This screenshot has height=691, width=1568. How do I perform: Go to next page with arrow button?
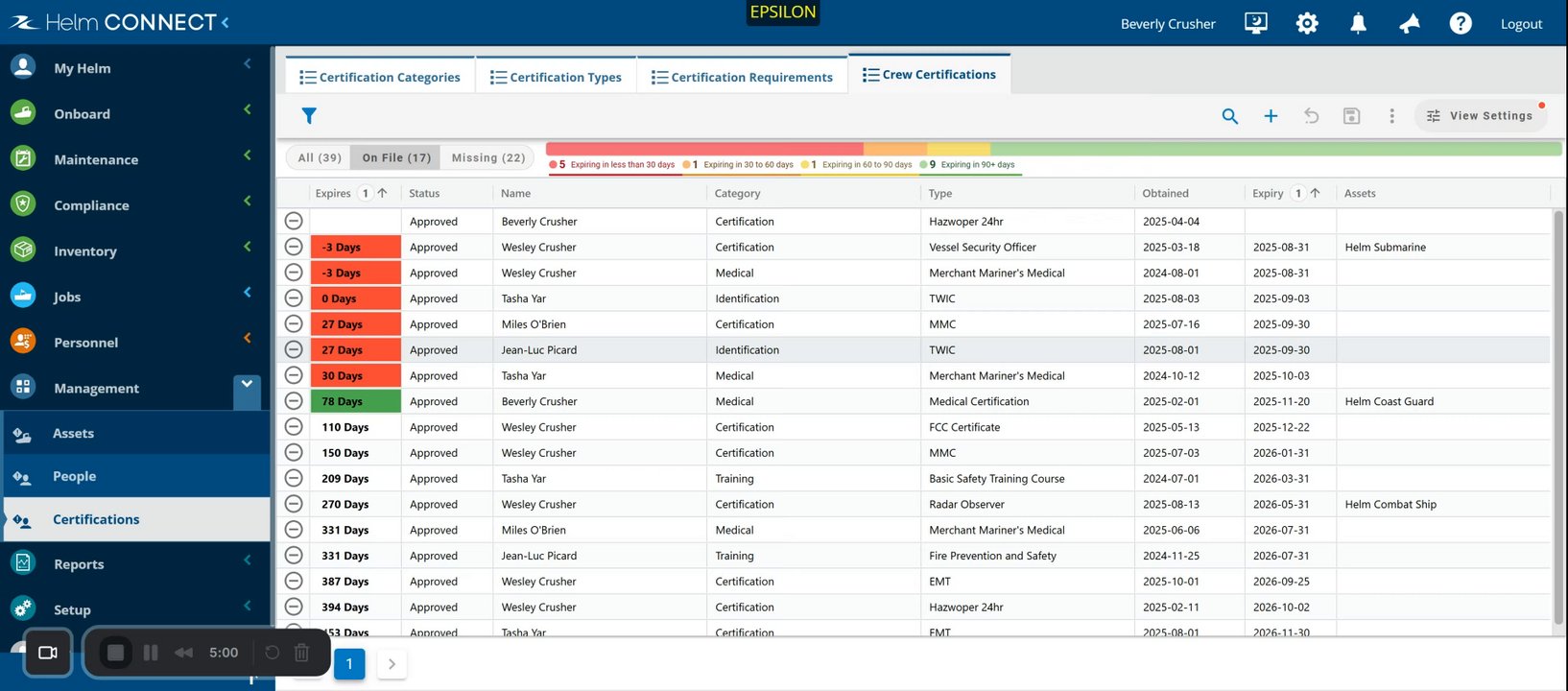point(392,663)
